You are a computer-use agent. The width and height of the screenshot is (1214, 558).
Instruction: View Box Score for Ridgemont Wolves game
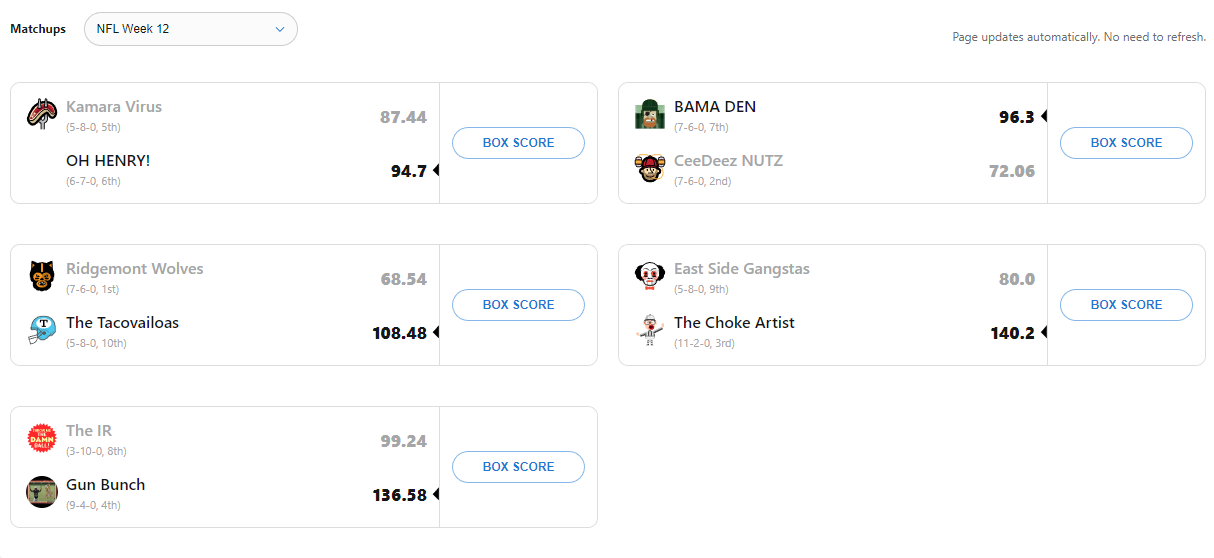coord(518,305)
